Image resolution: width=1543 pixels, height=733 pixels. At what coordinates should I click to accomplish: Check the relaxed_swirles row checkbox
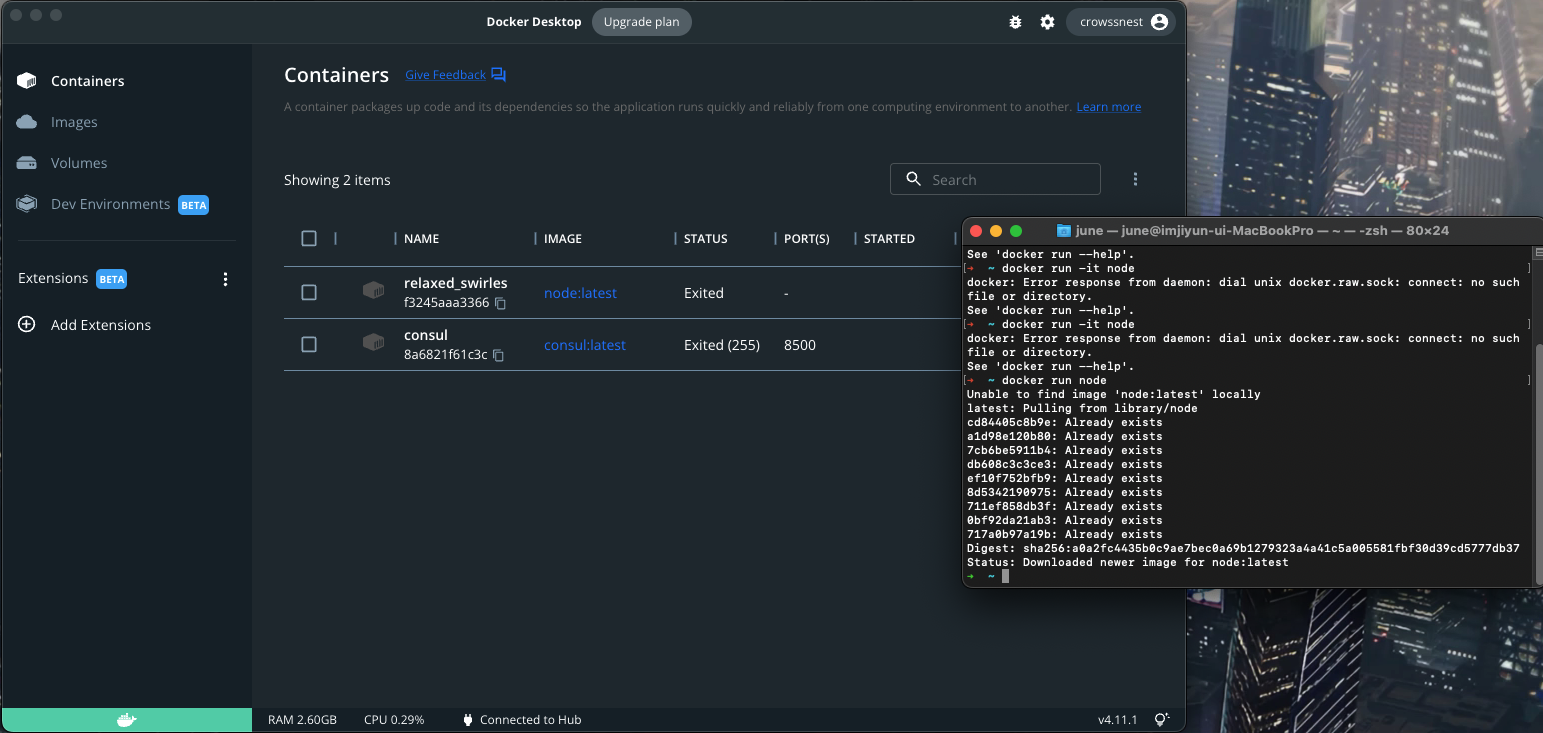tap(309, 292)
